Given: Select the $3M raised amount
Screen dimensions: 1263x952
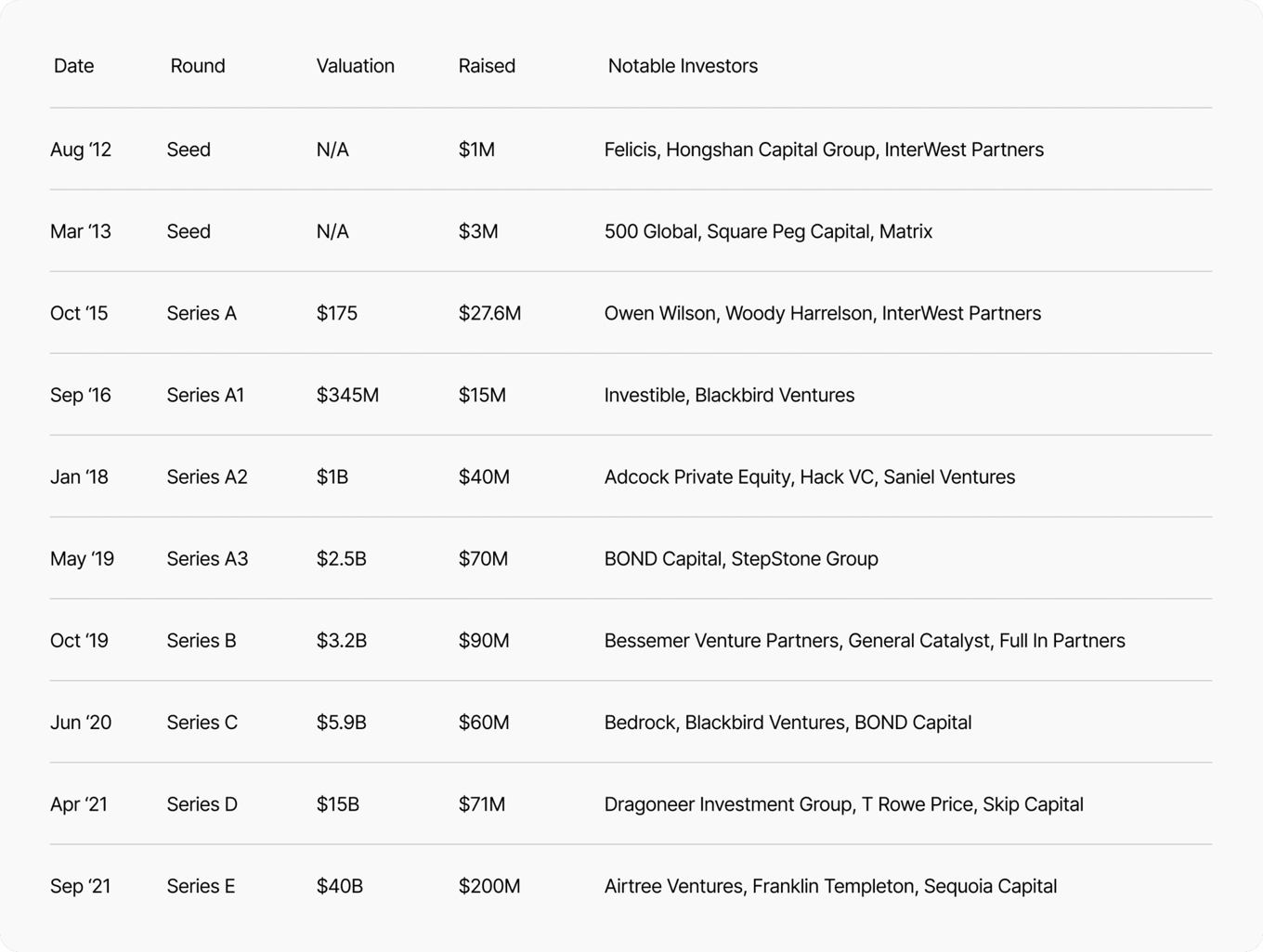Looking at the screenshot, I should (x=478, y=231).
